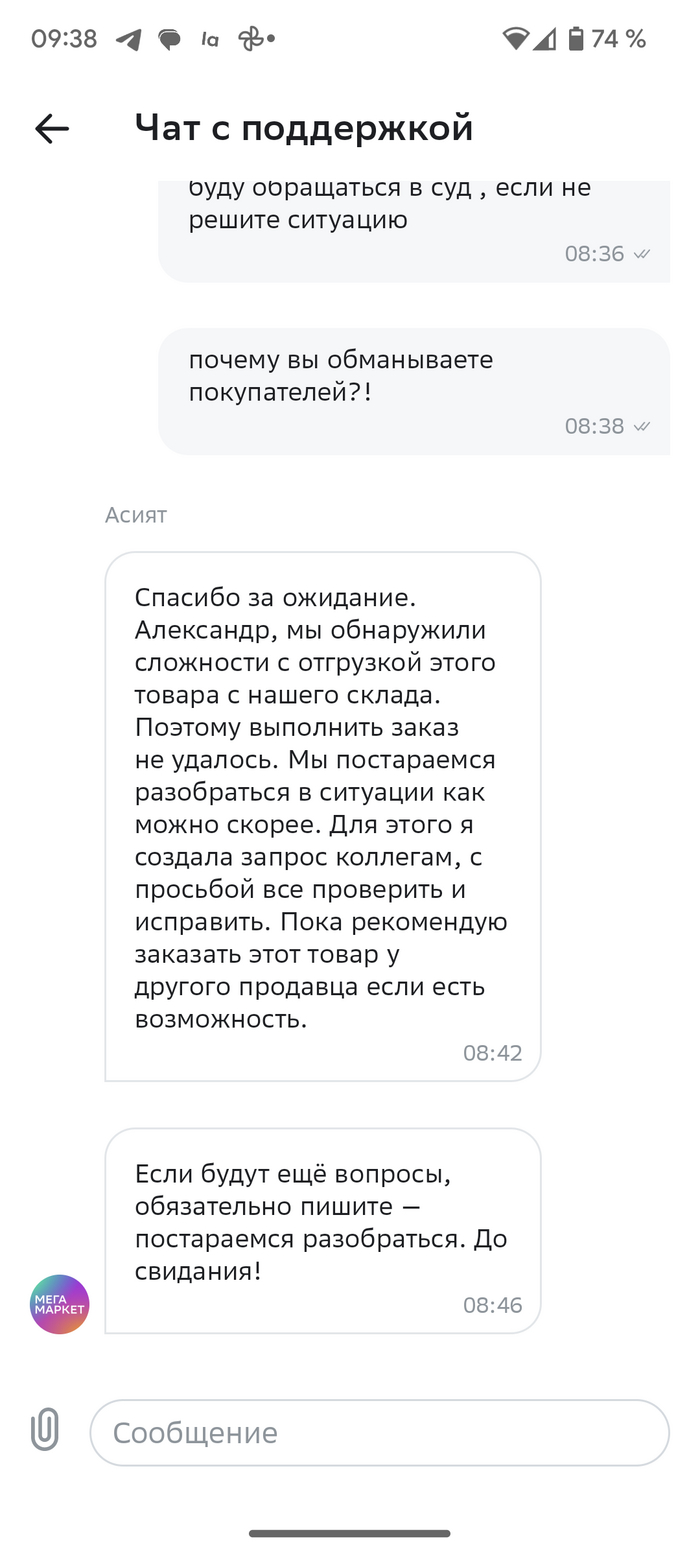Focus the Сообщение text field

380,1432
